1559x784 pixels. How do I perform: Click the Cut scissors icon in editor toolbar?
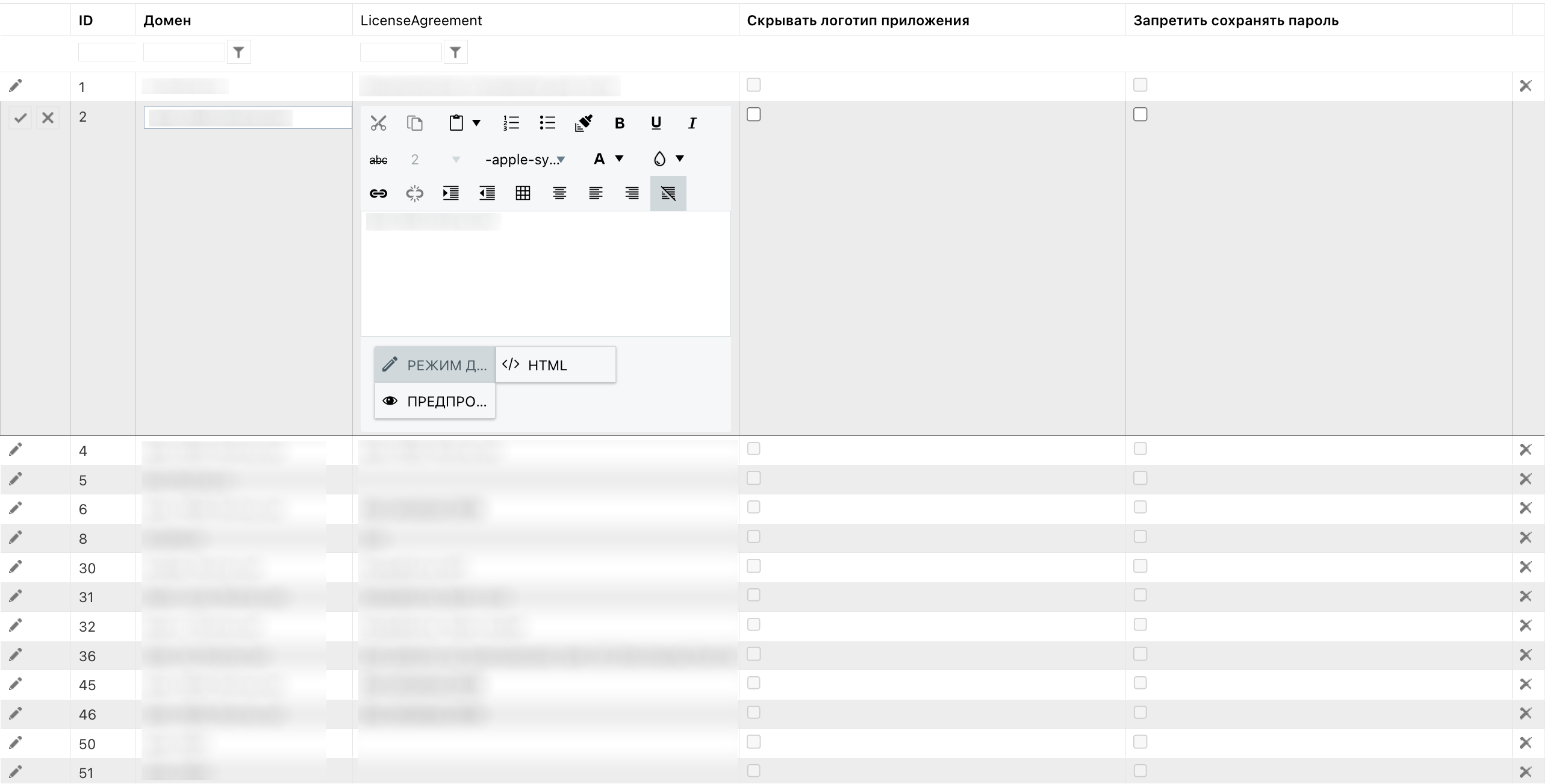(378, 123)
